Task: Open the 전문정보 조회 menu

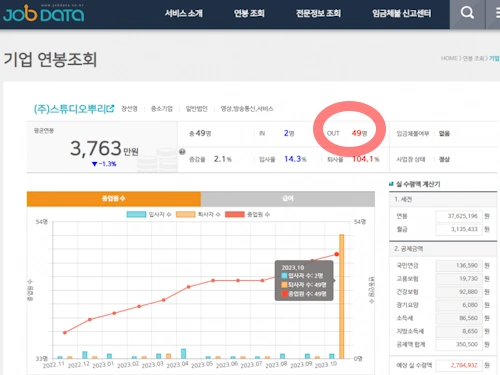Action: tap(318, 13)
